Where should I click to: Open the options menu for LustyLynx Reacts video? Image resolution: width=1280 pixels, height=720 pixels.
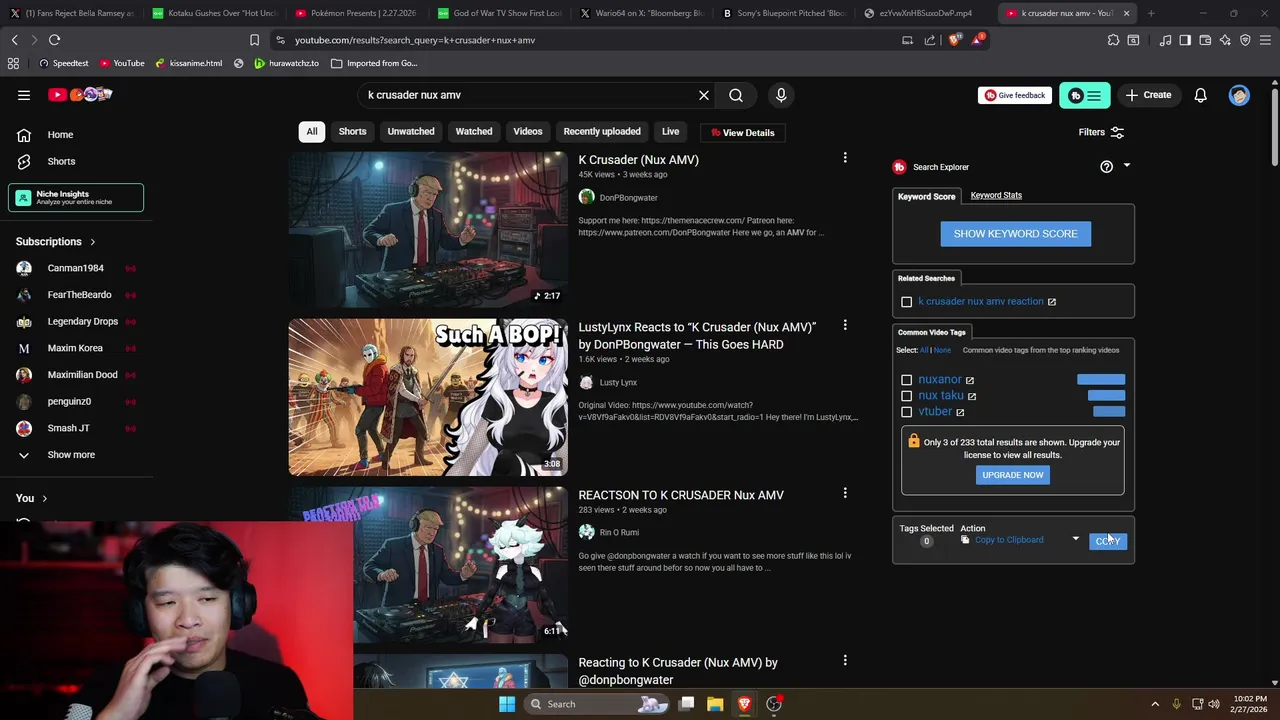pyautogui.click(x=845, y=325)
